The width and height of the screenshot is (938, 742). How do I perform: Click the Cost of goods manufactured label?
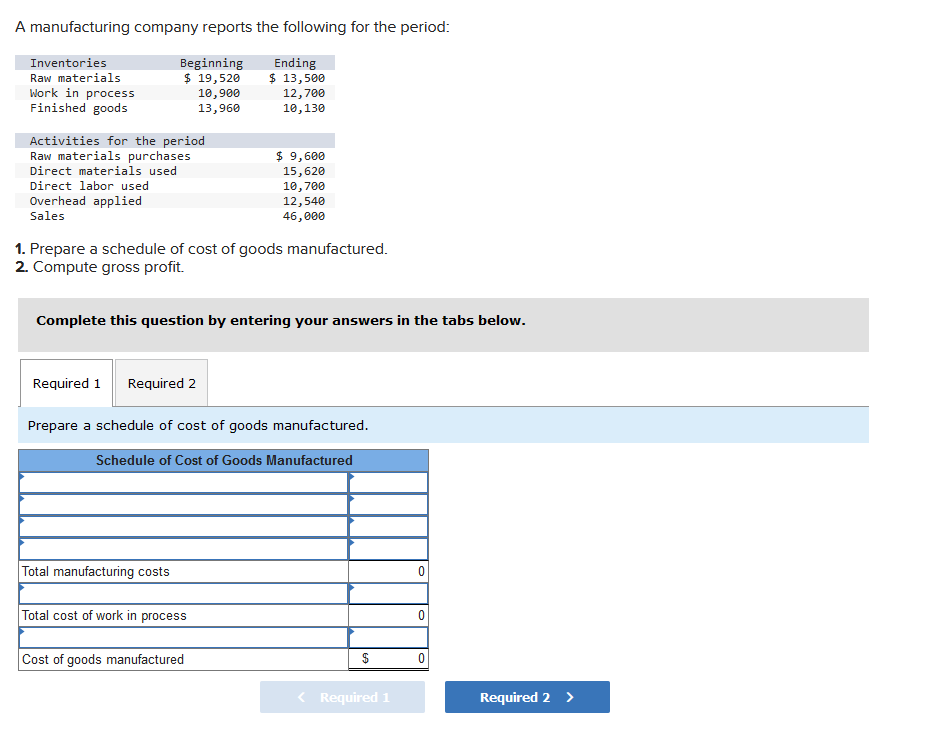tap(103, 659)
